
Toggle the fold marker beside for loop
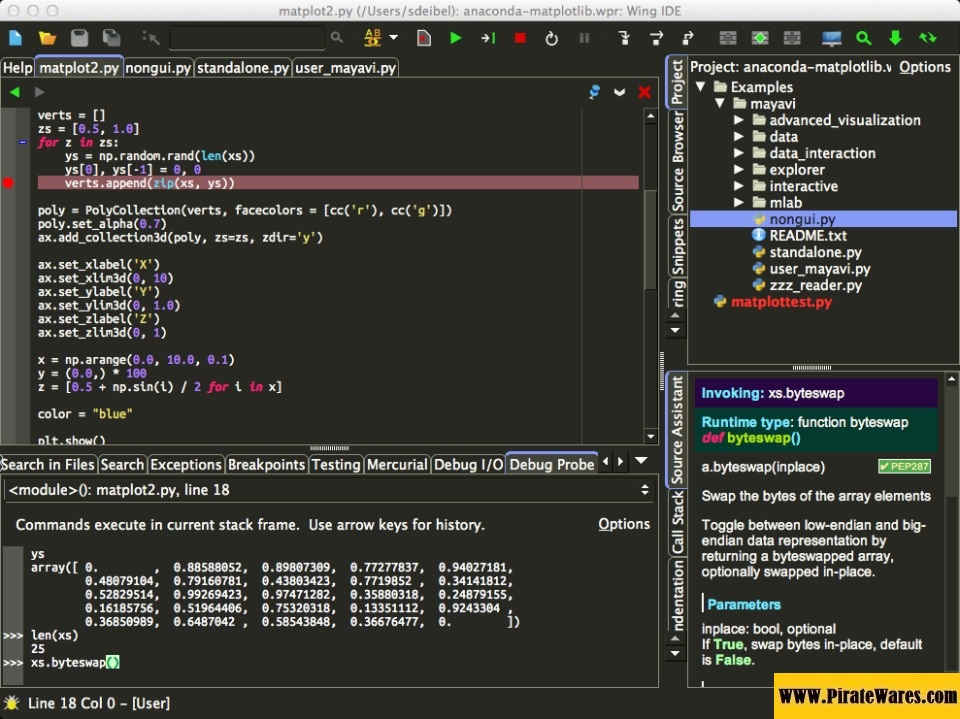(23, 142)
